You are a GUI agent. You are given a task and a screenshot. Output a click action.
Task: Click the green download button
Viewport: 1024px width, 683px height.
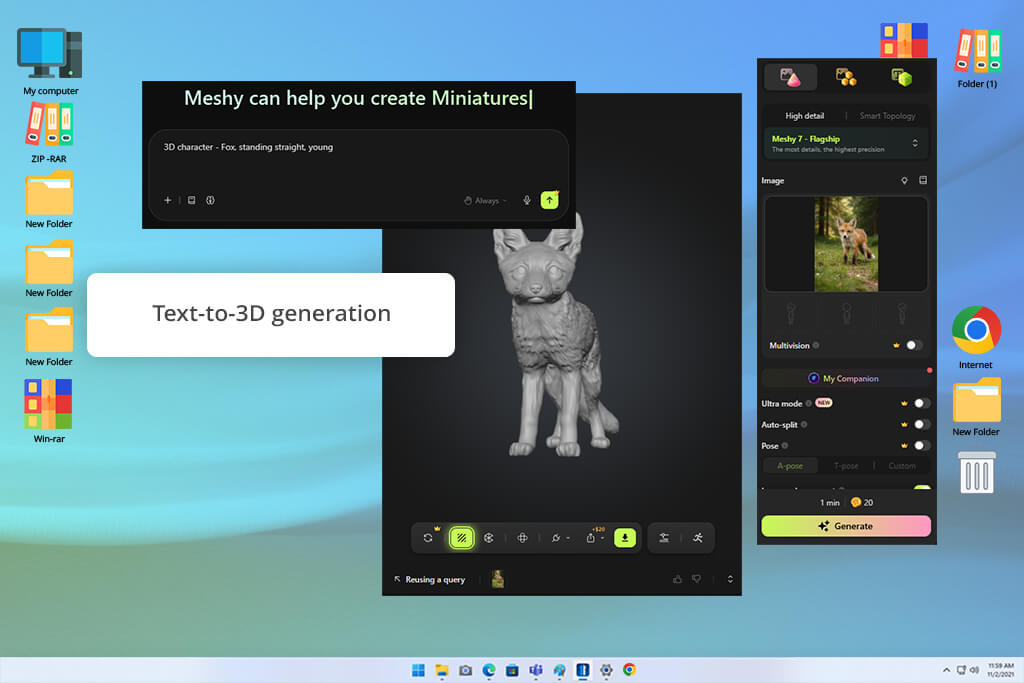625,538
